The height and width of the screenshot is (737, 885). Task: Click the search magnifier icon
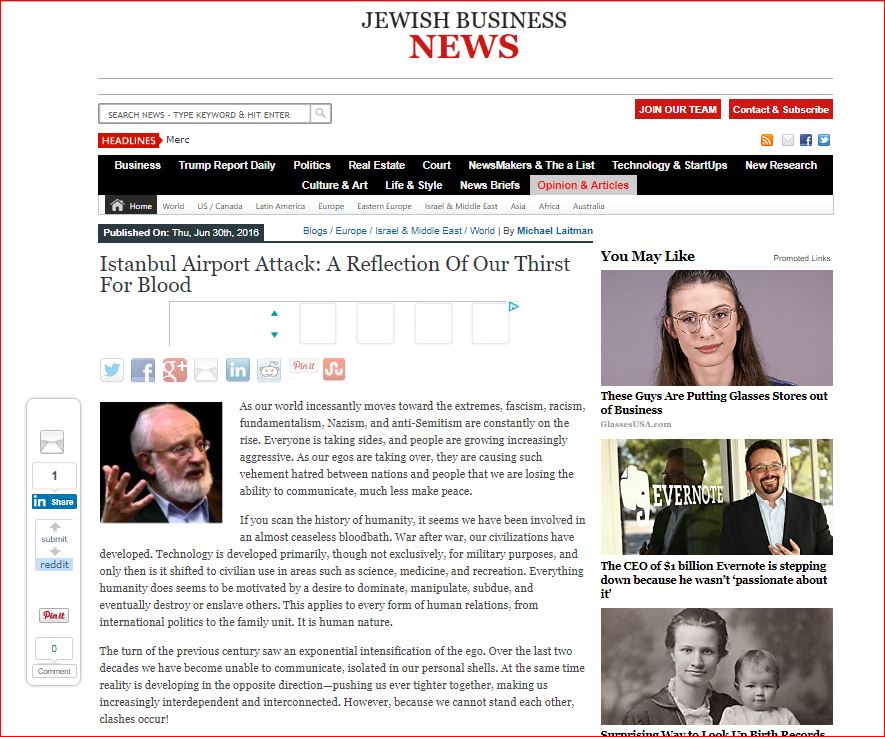click(x=321, y=114)
